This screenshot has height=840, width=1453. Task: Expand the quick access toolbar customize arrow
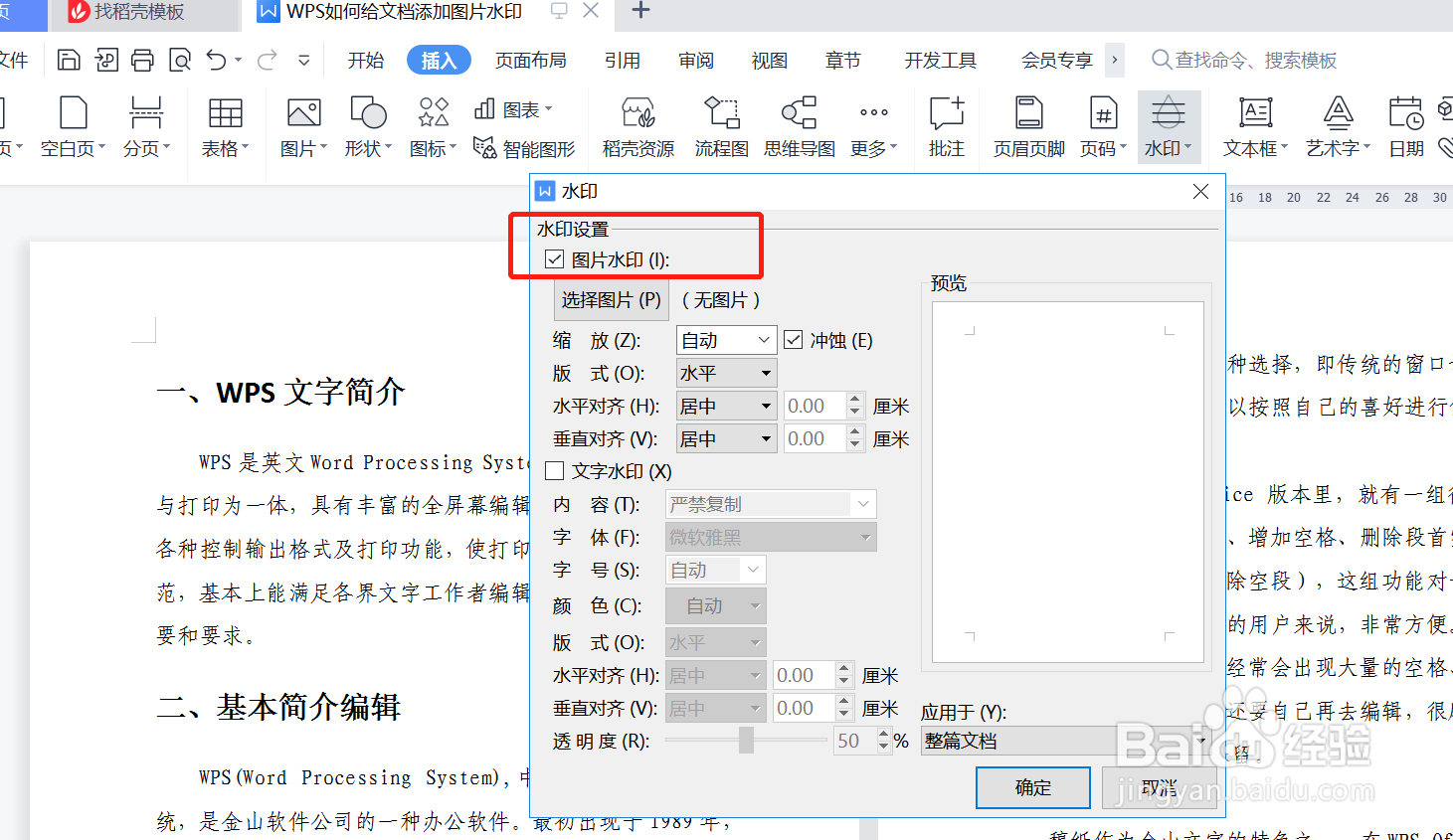303,61
